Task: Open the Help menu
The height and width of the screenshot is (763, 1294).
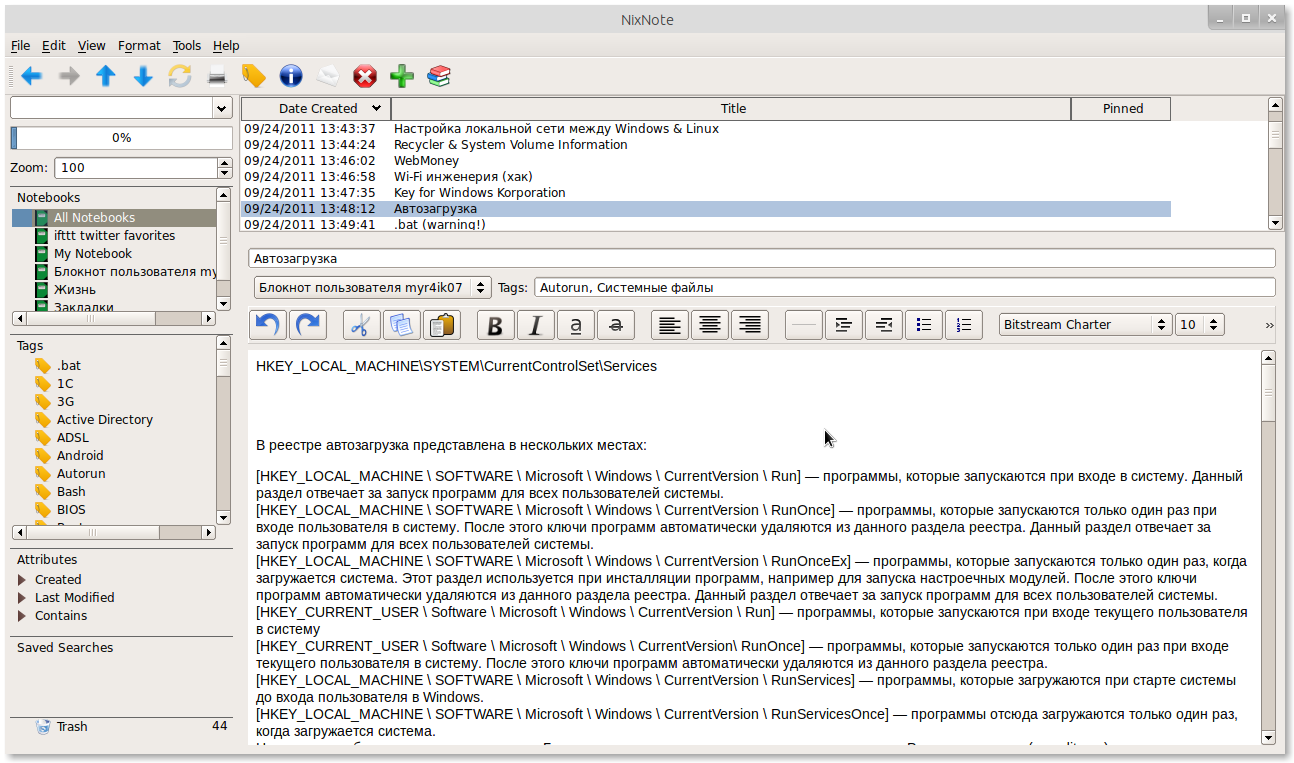Action: pos(226,45)
